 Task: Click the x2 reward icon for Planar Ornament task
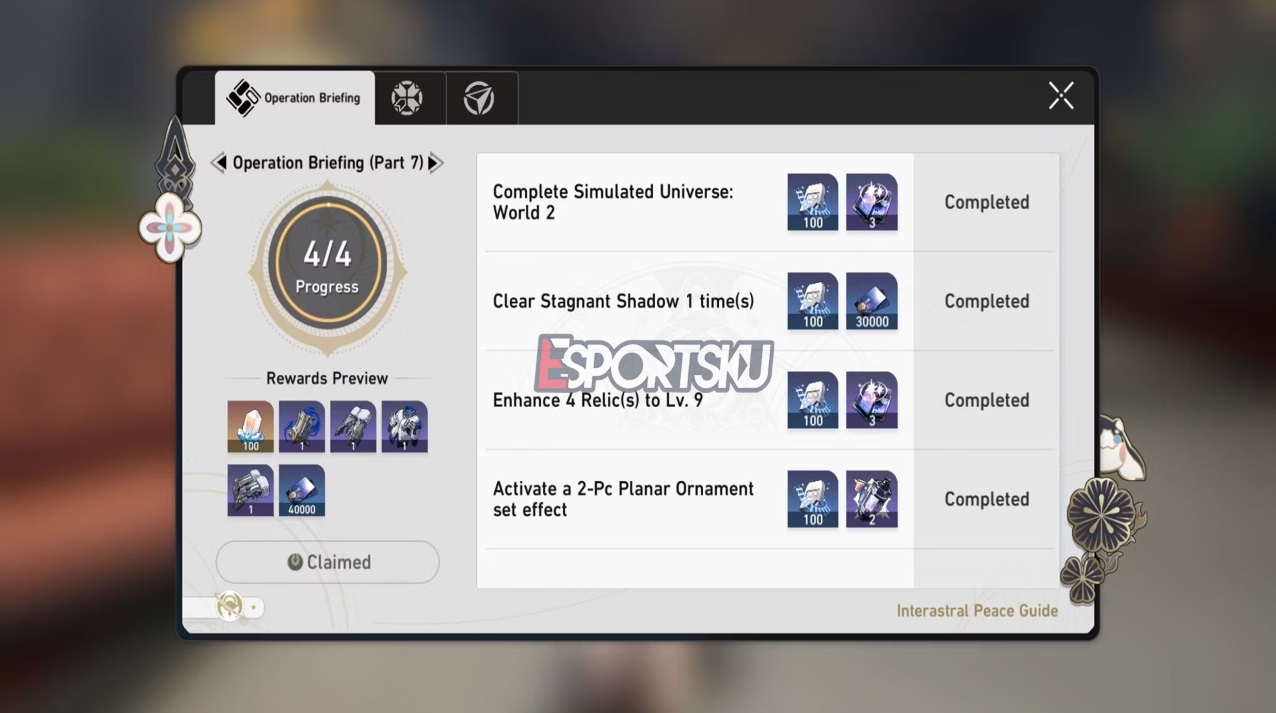pos(871,498)
